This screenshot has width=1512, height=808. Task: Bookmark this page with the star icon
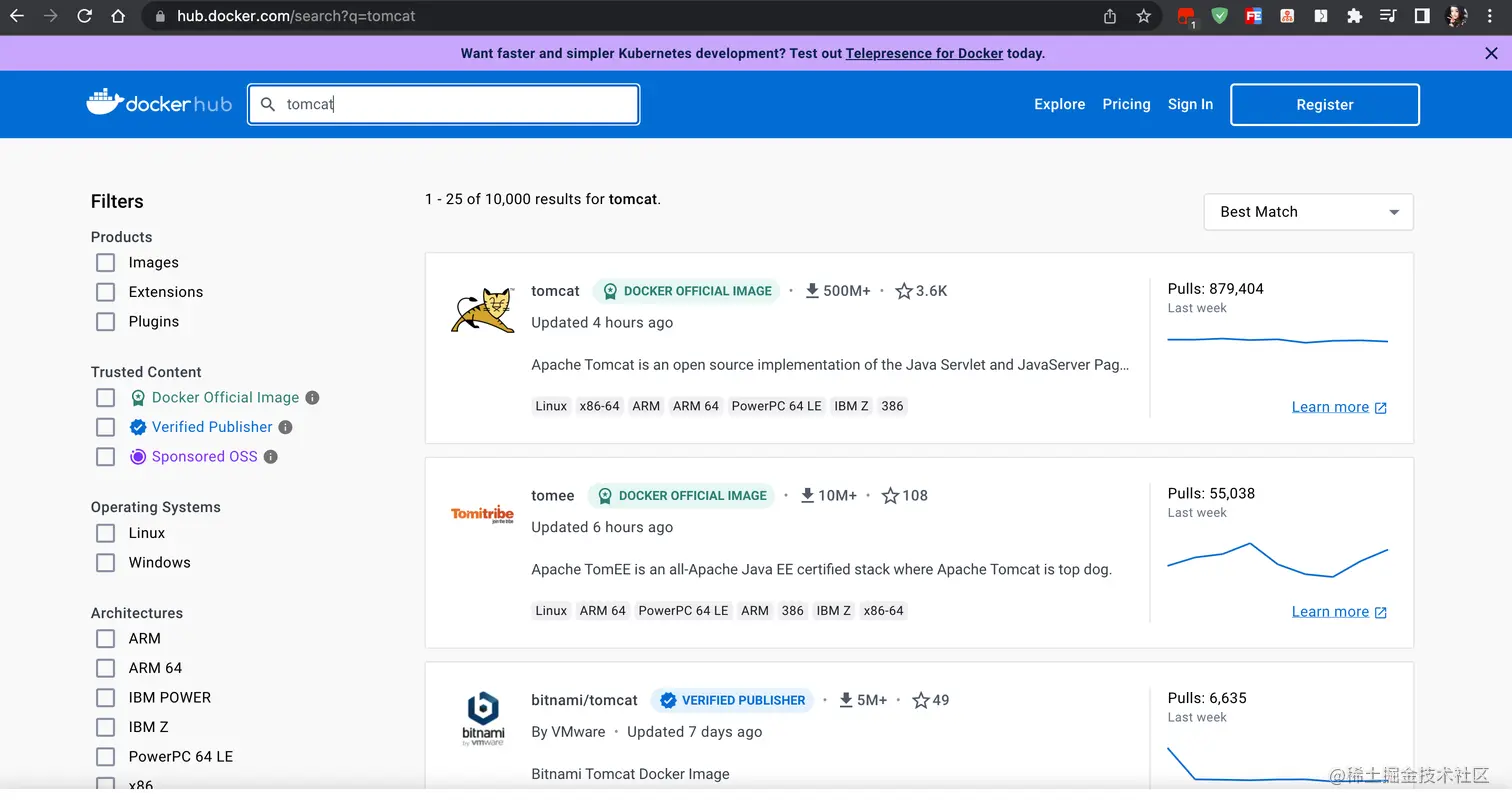point(1144,16)
